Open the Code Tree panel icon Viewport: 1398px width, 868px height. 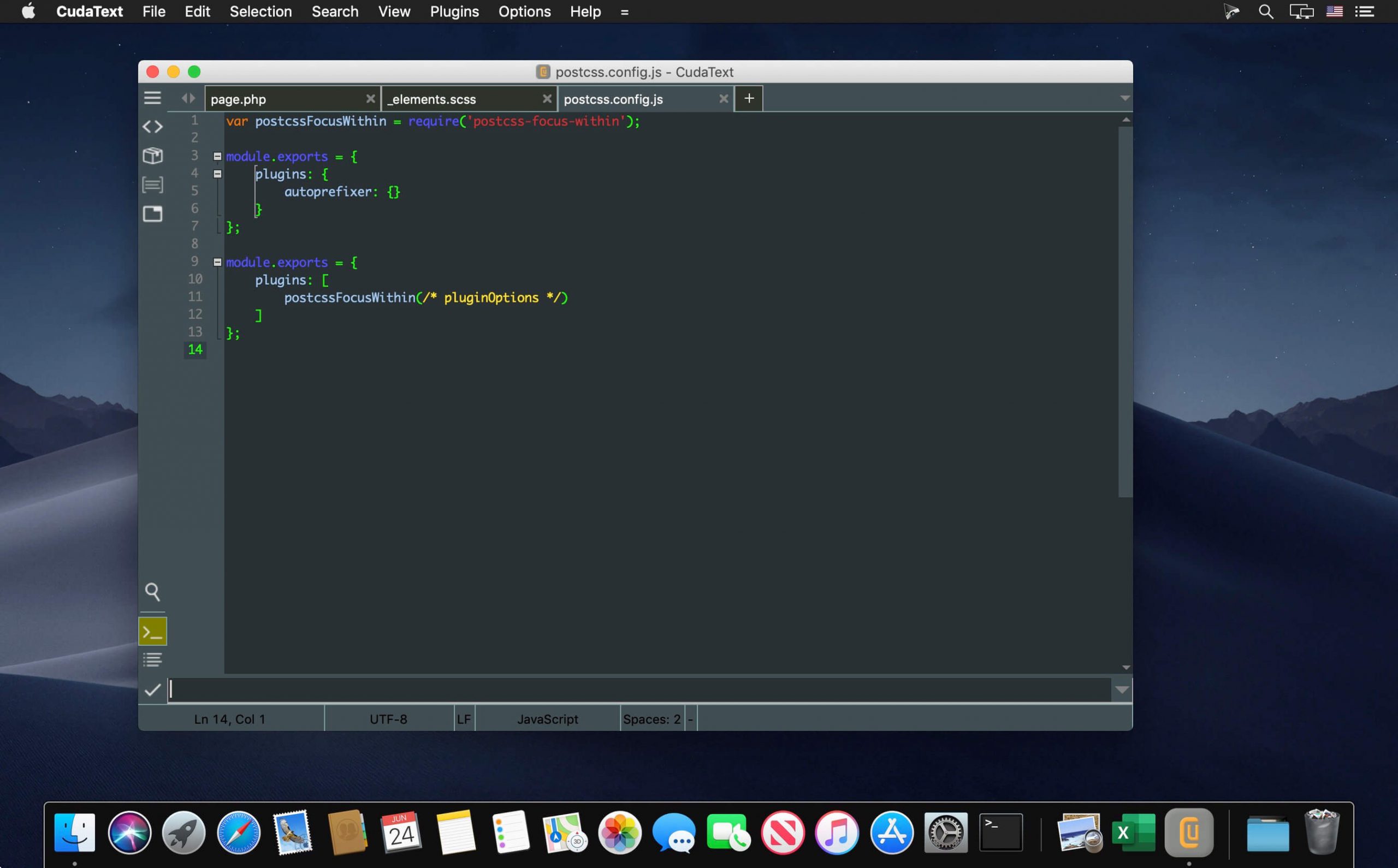point(153,126)
